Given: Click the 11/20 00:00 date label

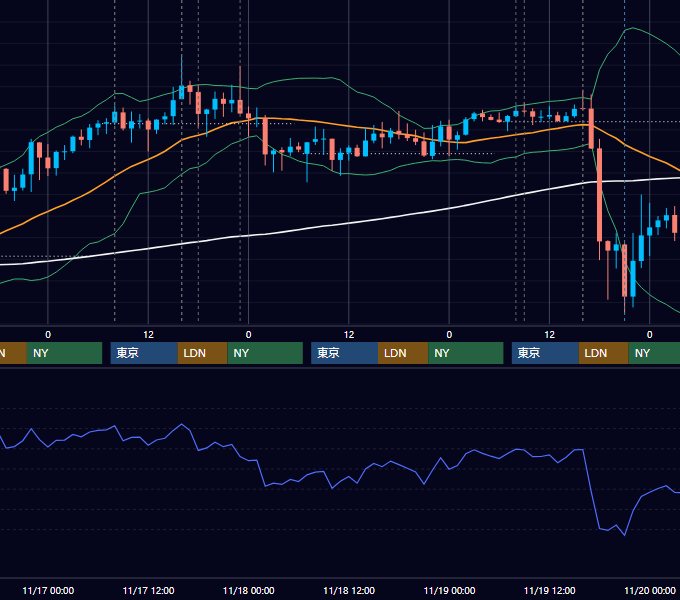Looking at the screenshot, I should pos(650,590).
